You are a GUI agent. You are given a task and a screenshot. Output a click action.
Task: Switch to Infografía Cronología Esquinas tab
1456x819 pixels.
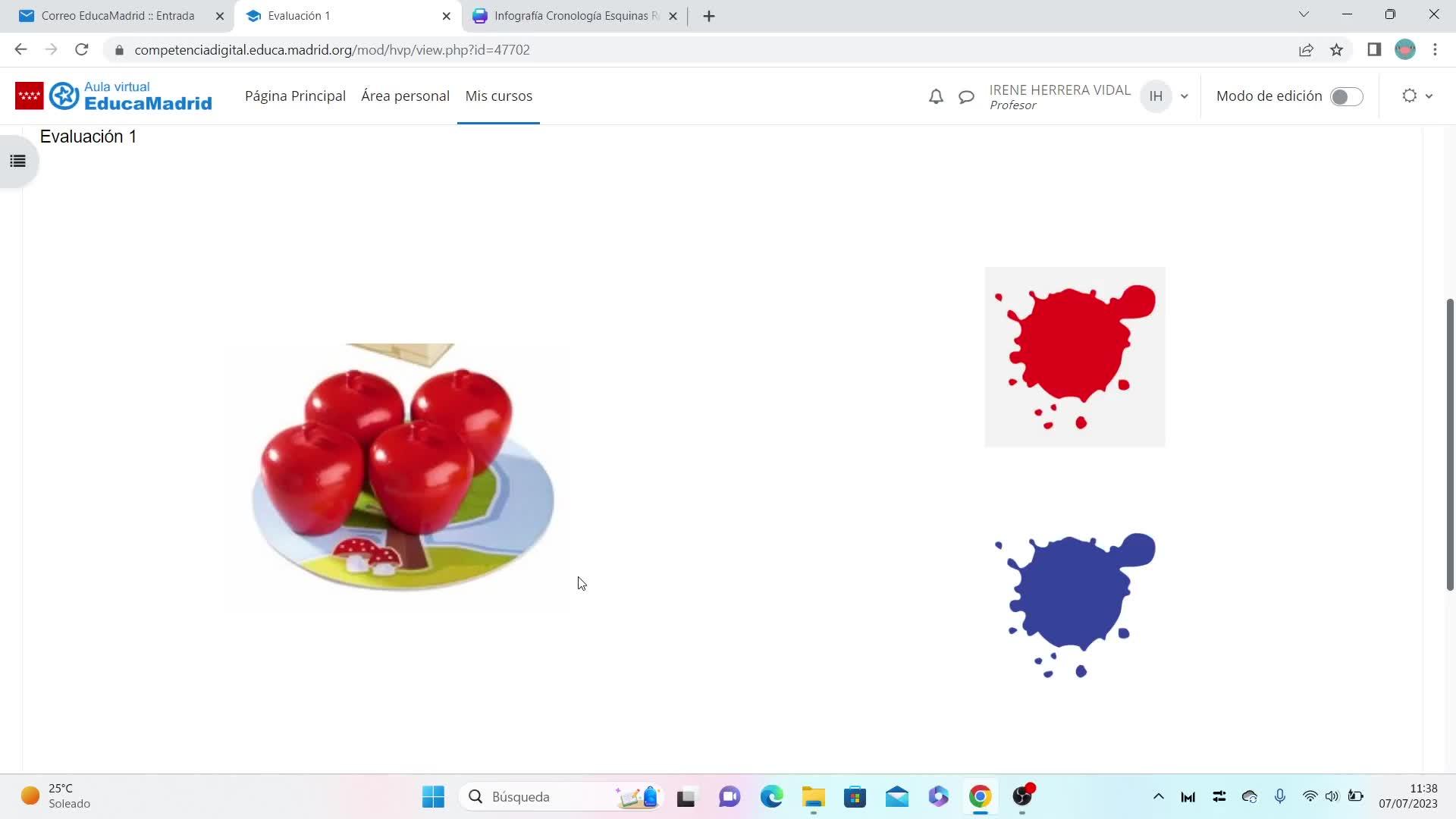coord(570,16)
